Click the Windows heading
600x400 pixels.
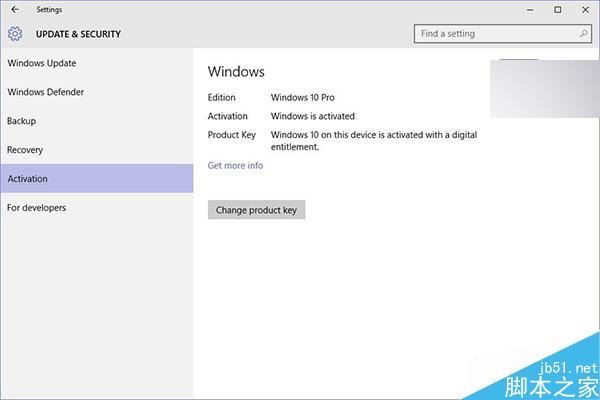[x=236, y=72]
